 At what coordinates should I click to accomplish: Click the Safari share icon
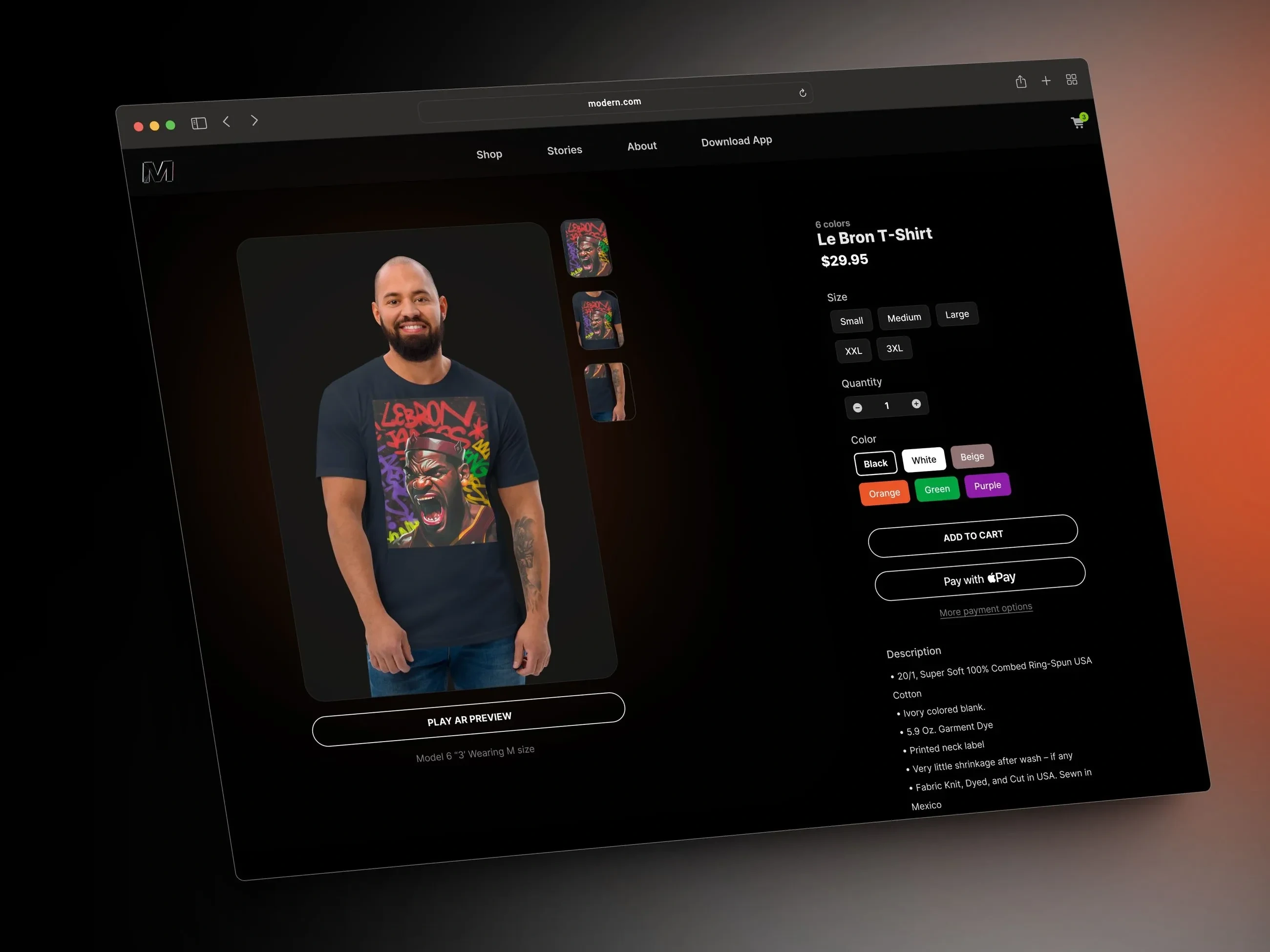[x=1021, y=82]
